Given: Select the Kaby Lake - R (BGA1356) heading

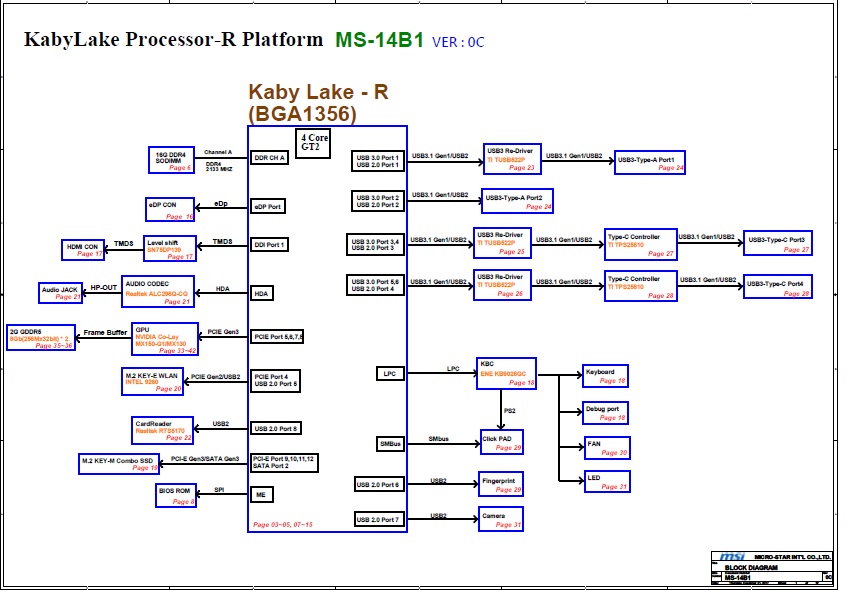Looking at the screenshot, I should pos(319,103).
